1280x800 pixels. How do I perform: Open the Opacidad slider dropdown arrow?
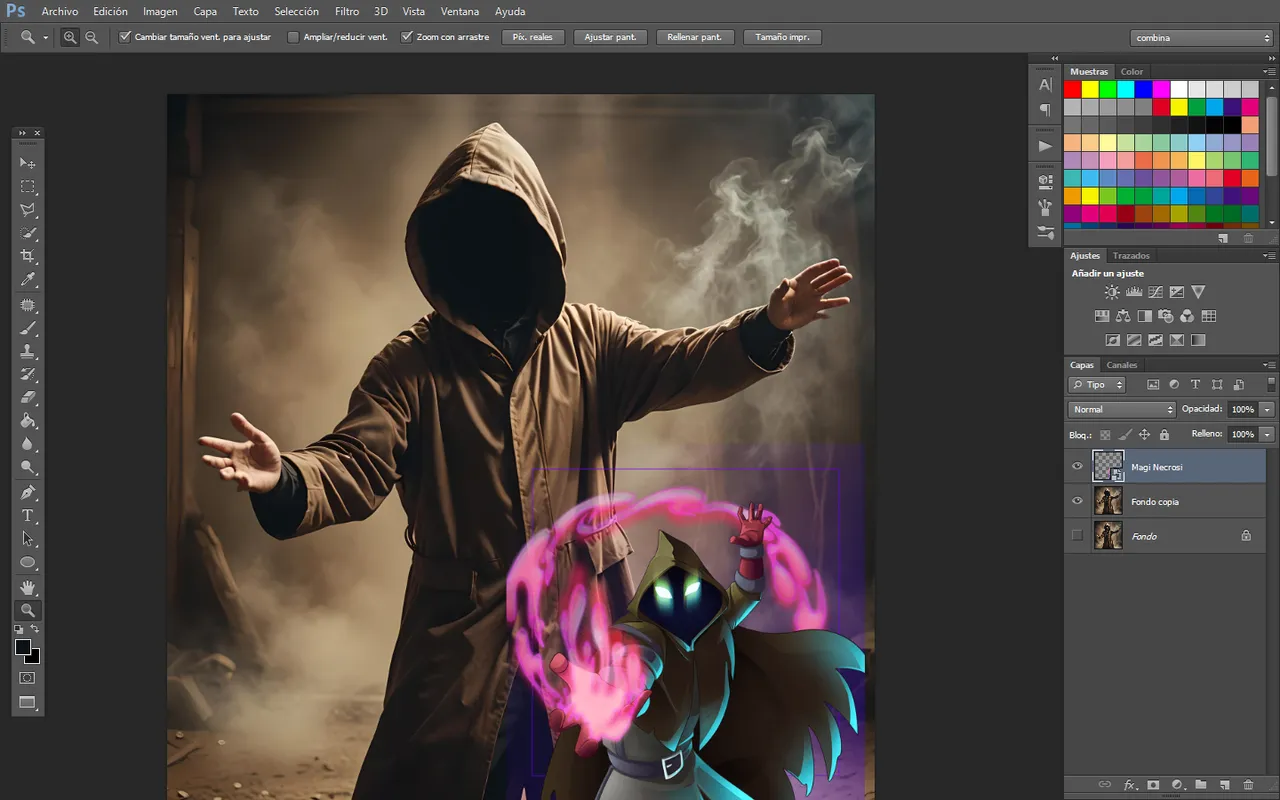tap(1268, 409)
